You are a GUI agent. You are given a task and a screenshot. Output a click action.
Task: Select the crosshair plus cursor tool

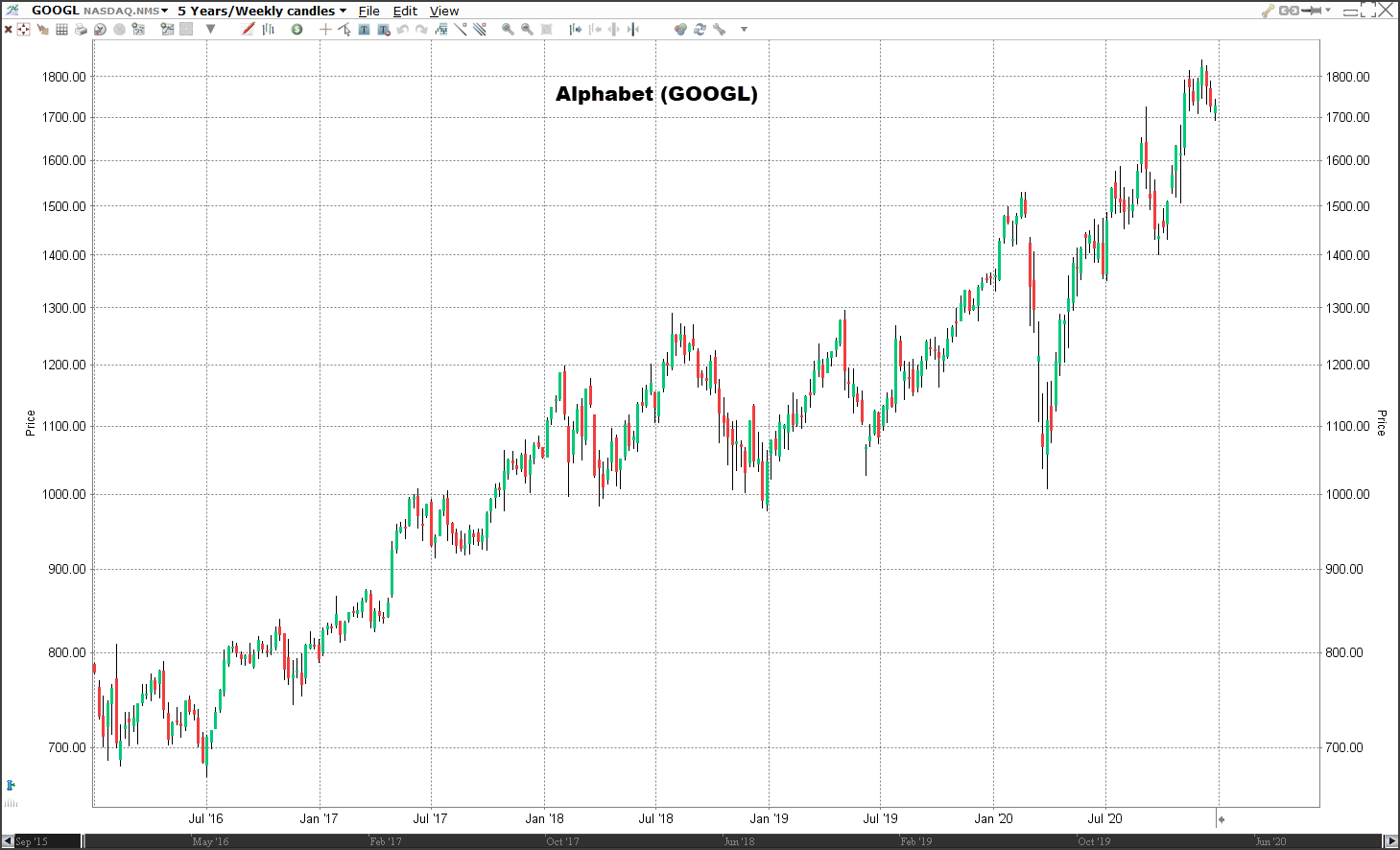coord(325,30)
